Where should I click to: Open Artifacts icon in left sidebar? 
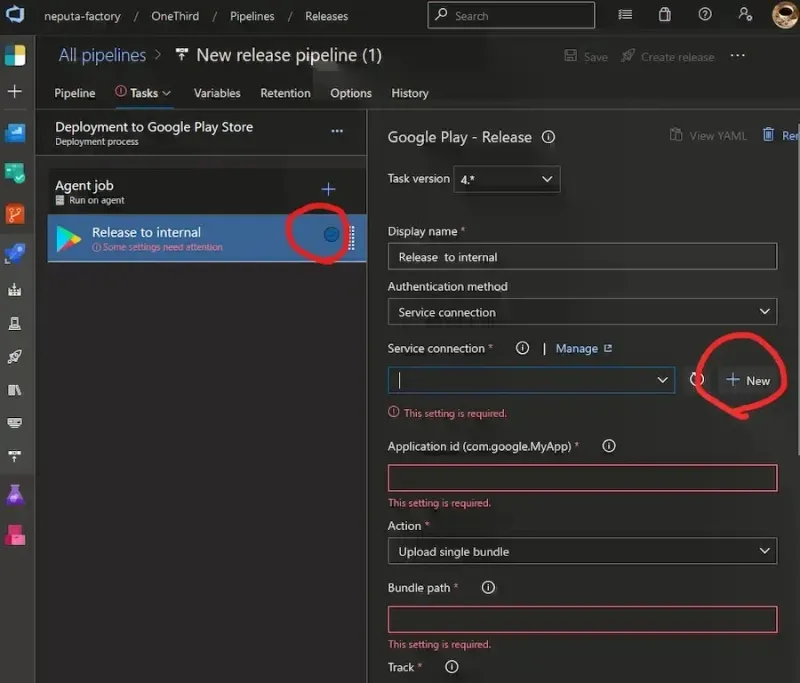click(15, 534)
